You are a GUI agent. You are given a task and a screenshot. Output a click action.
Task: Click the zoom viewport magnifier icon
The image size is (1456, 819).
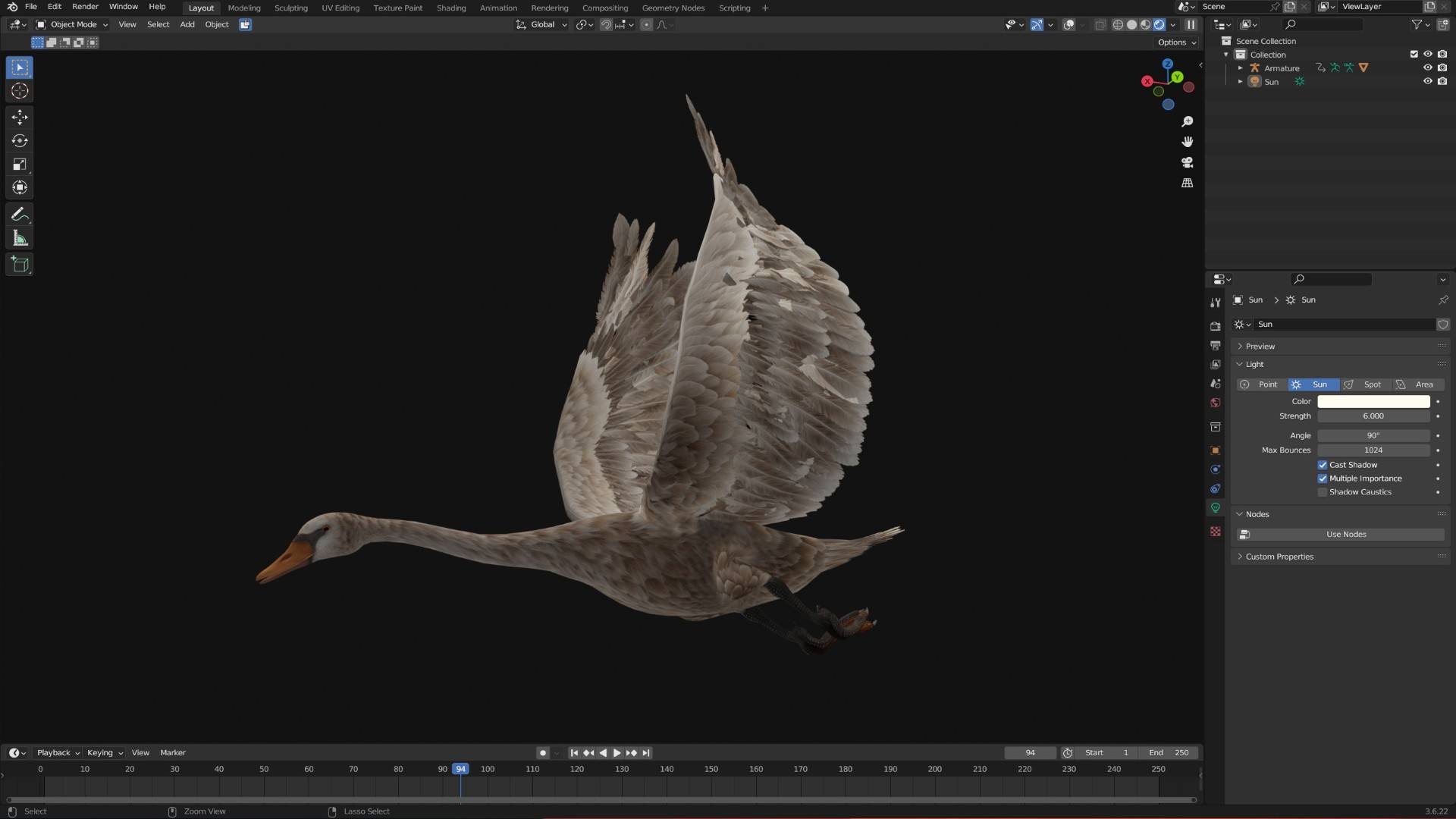point(1188,121)
